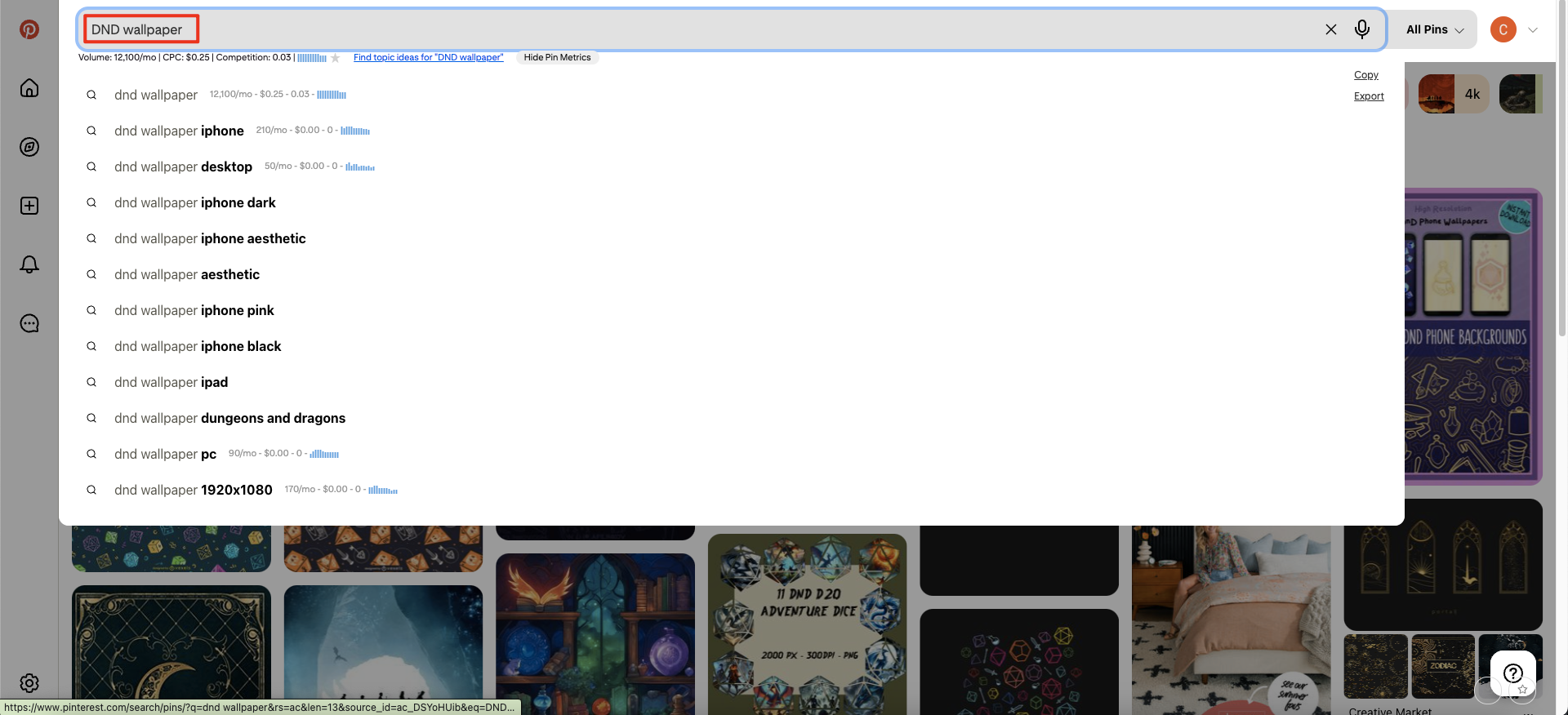The height and width of the screenshot is (715, 1568).
Task: Start voice search with the microphone
Action: [x=1362, y=29]
